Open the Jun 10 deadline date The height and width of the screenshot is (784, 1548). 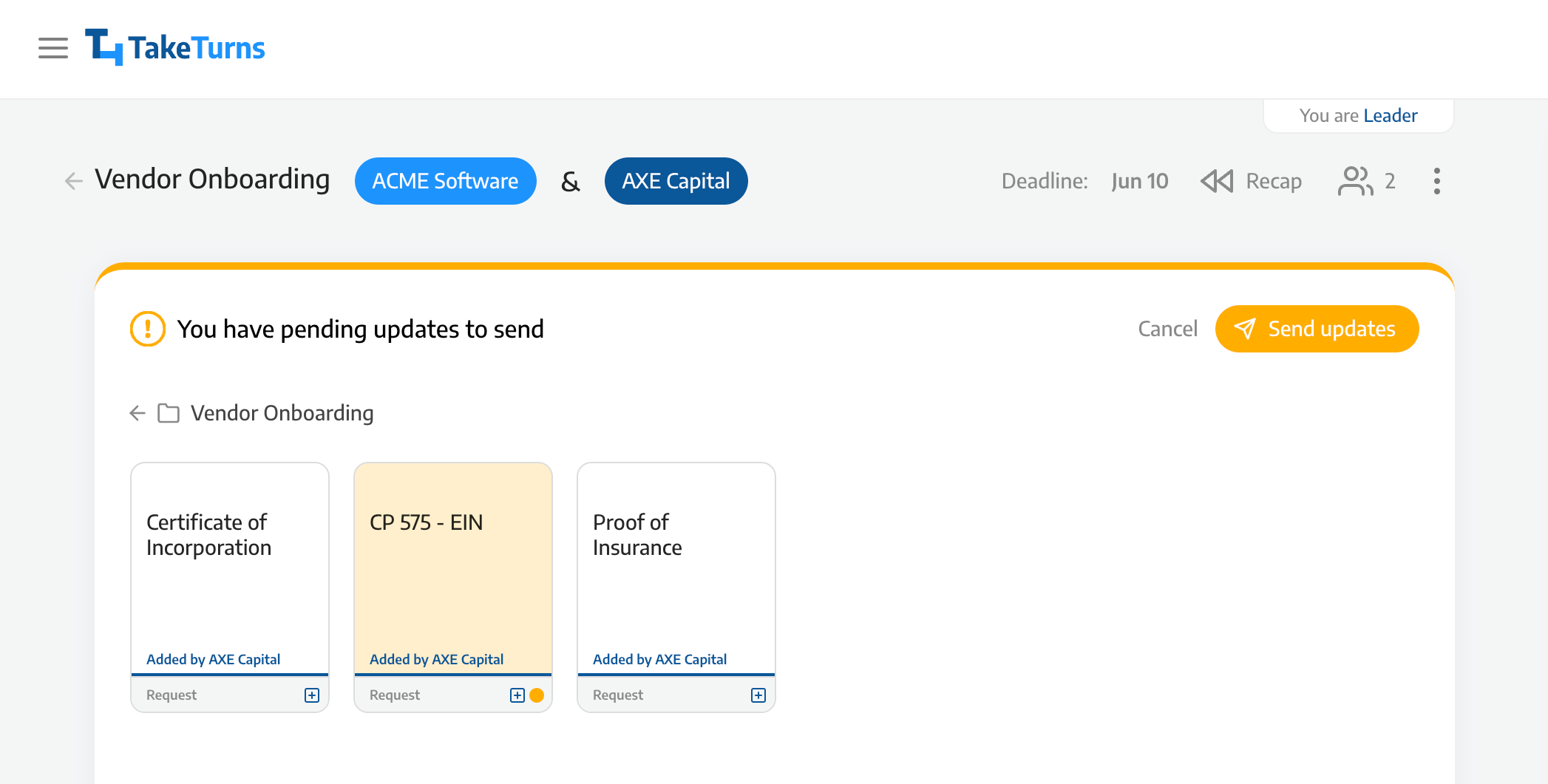1139,181
